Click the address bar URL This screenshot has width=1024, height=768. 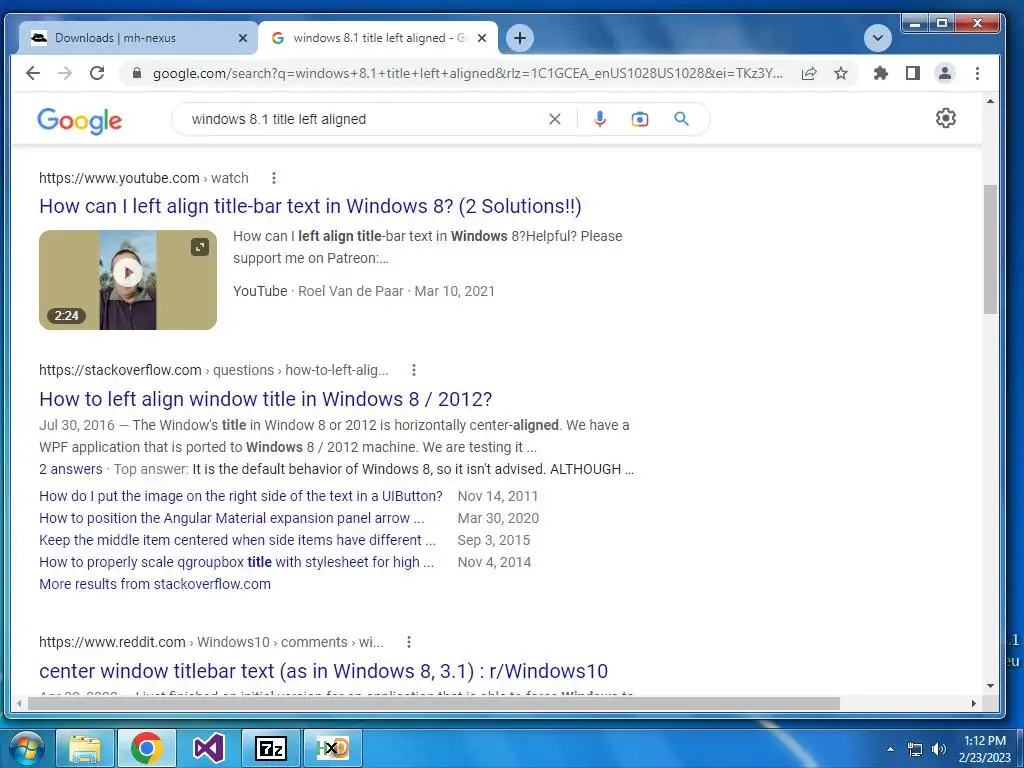click(x=467, y=73)
